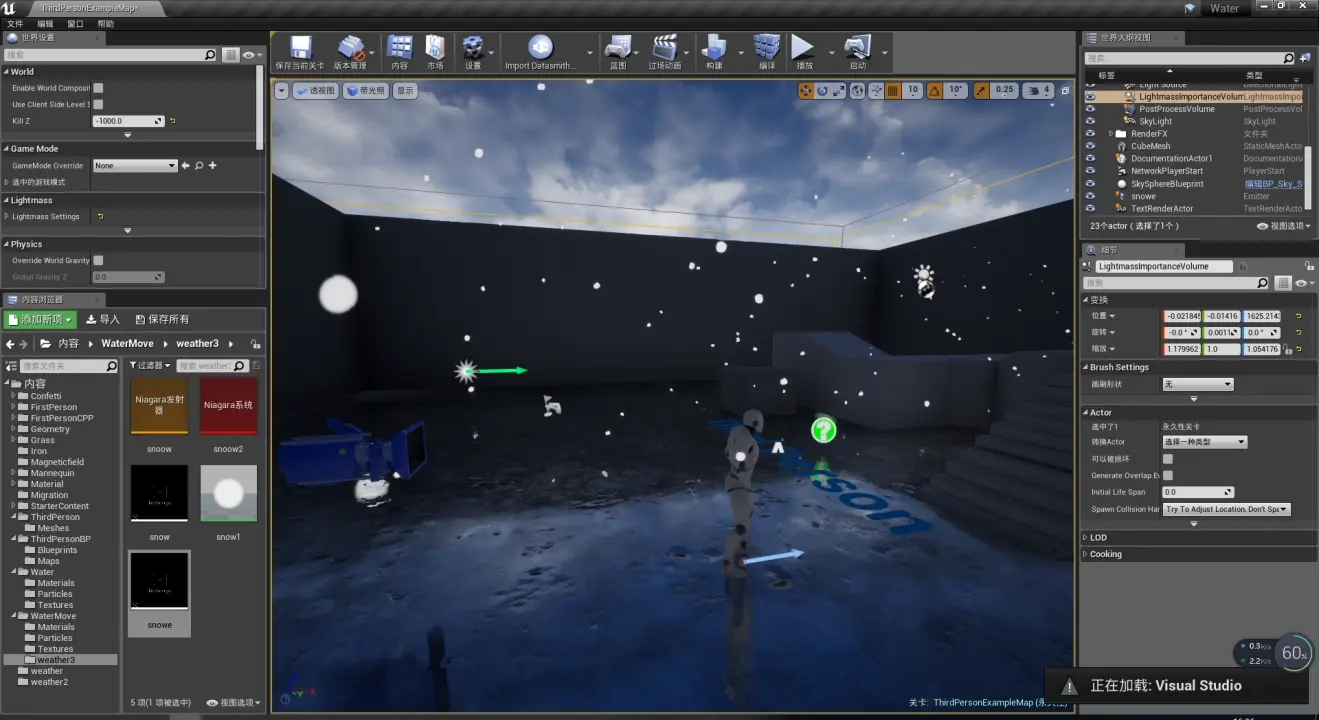Toggle visibility eye for CubeMesh actor

[x=1091, y=146]
